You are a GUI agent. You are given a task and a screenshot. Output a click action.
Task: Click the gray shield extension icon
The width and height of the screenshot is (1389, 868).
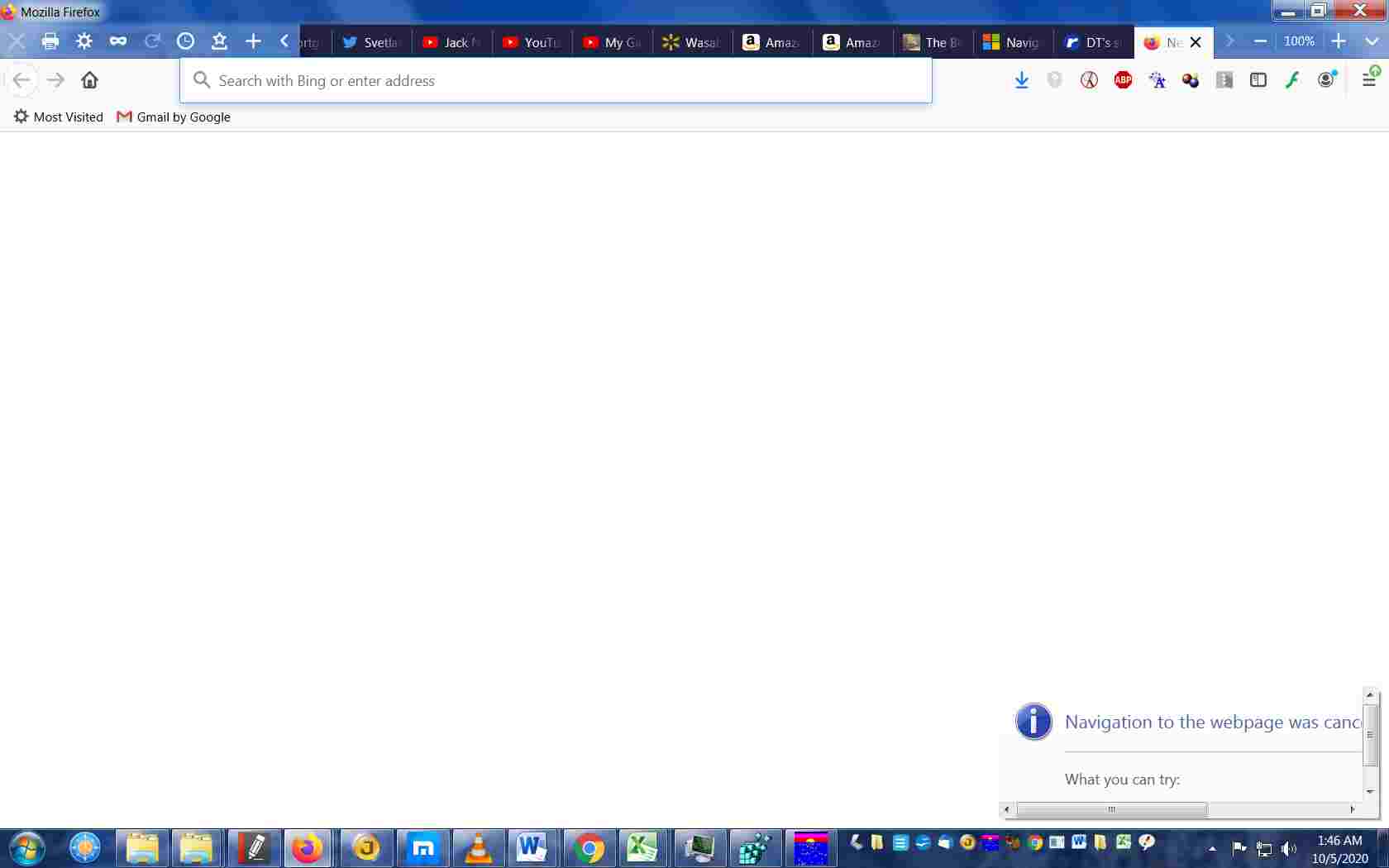pos(1055,80)
